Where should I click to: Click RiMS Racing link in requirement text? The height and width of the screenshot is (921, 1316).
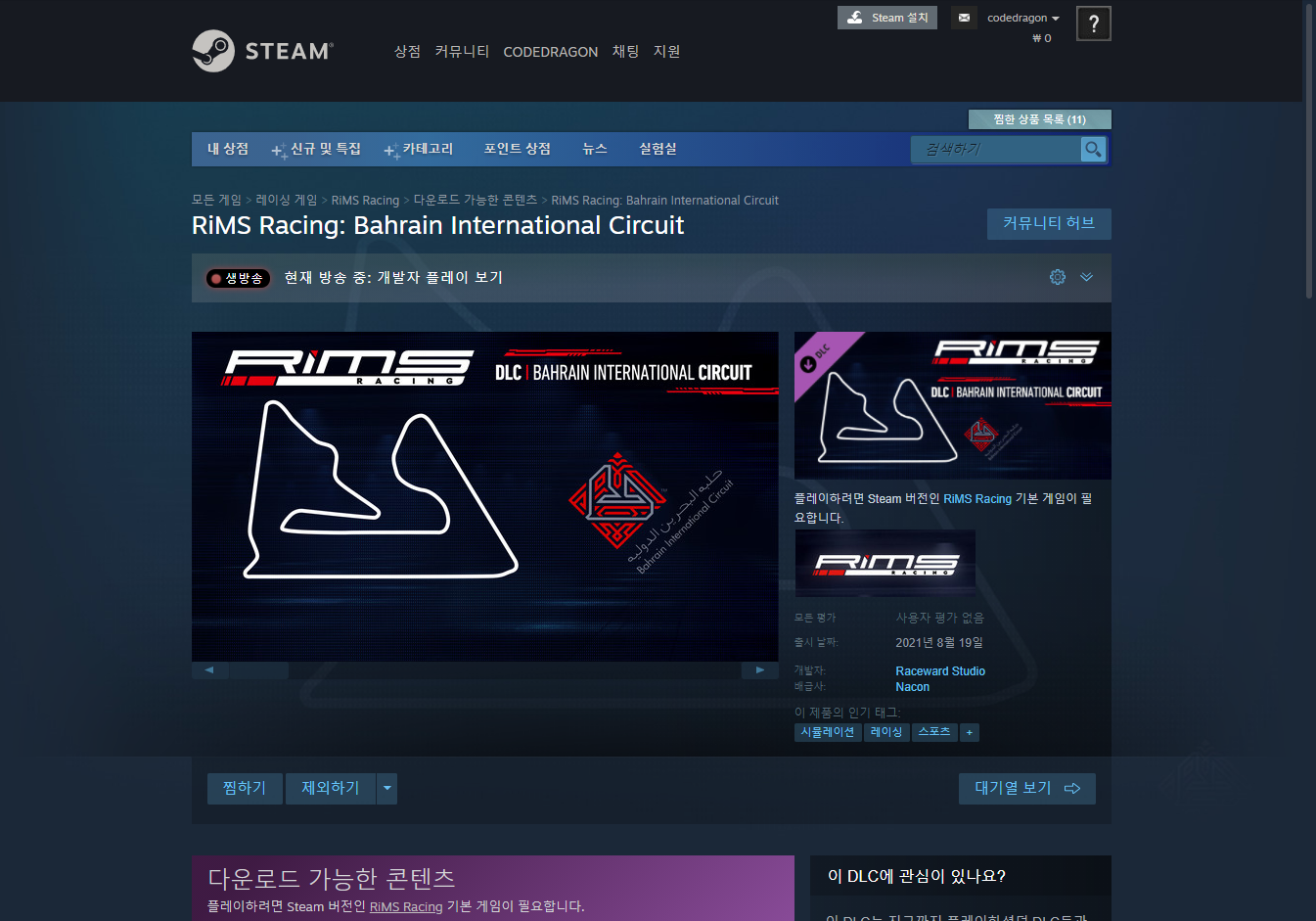977,499
